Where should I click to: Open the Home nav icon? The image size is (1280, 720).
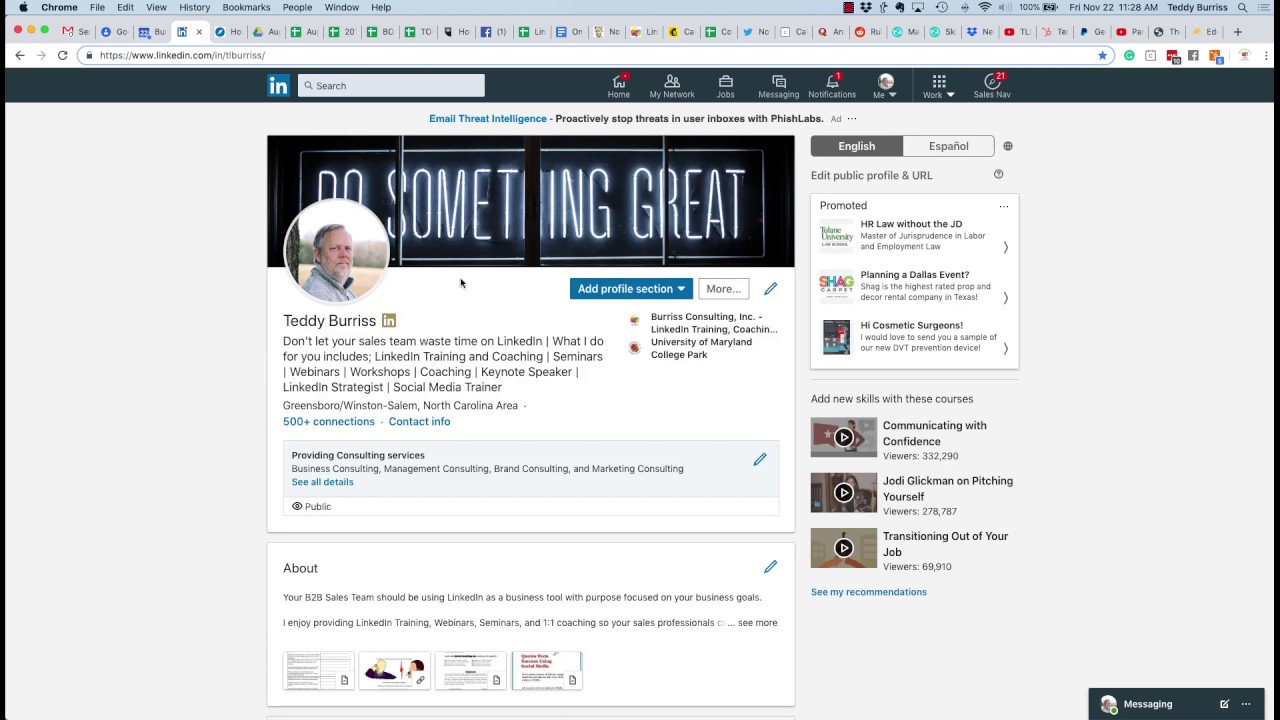(619, 86)
